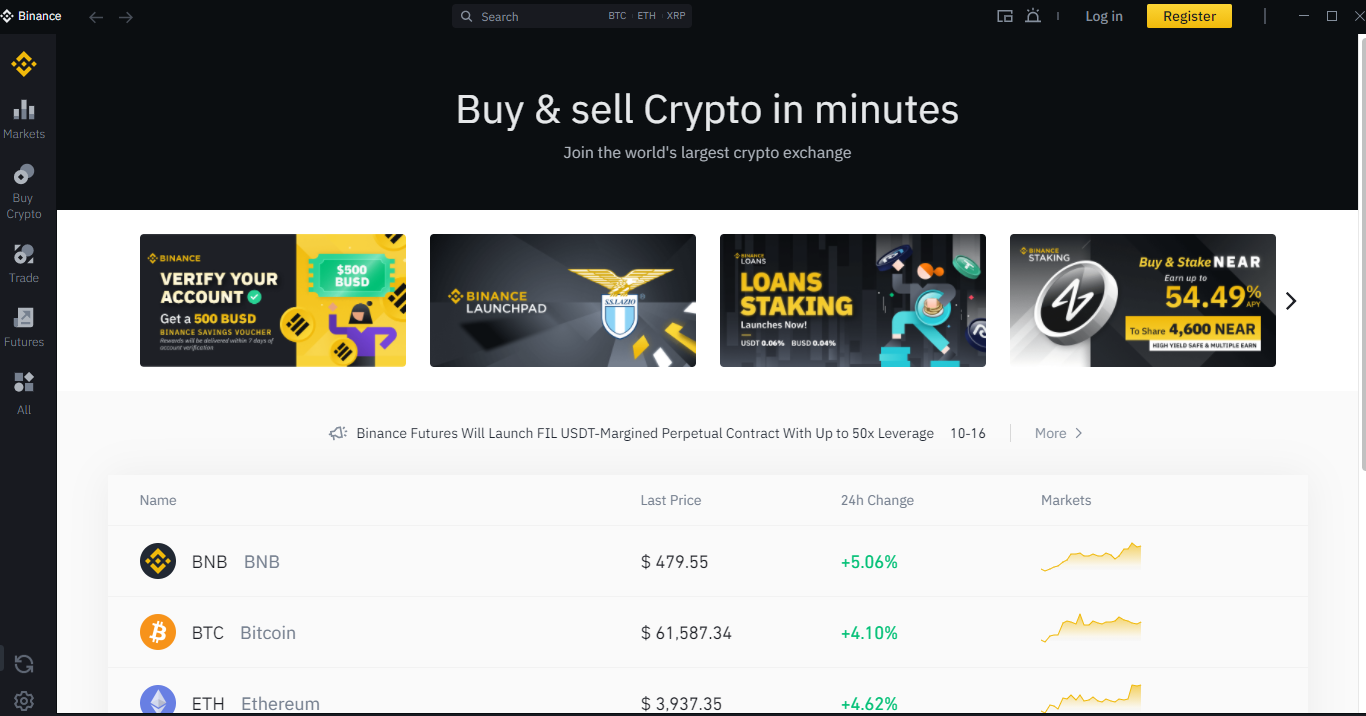Click the navigate forward arrow

point(126,17)
